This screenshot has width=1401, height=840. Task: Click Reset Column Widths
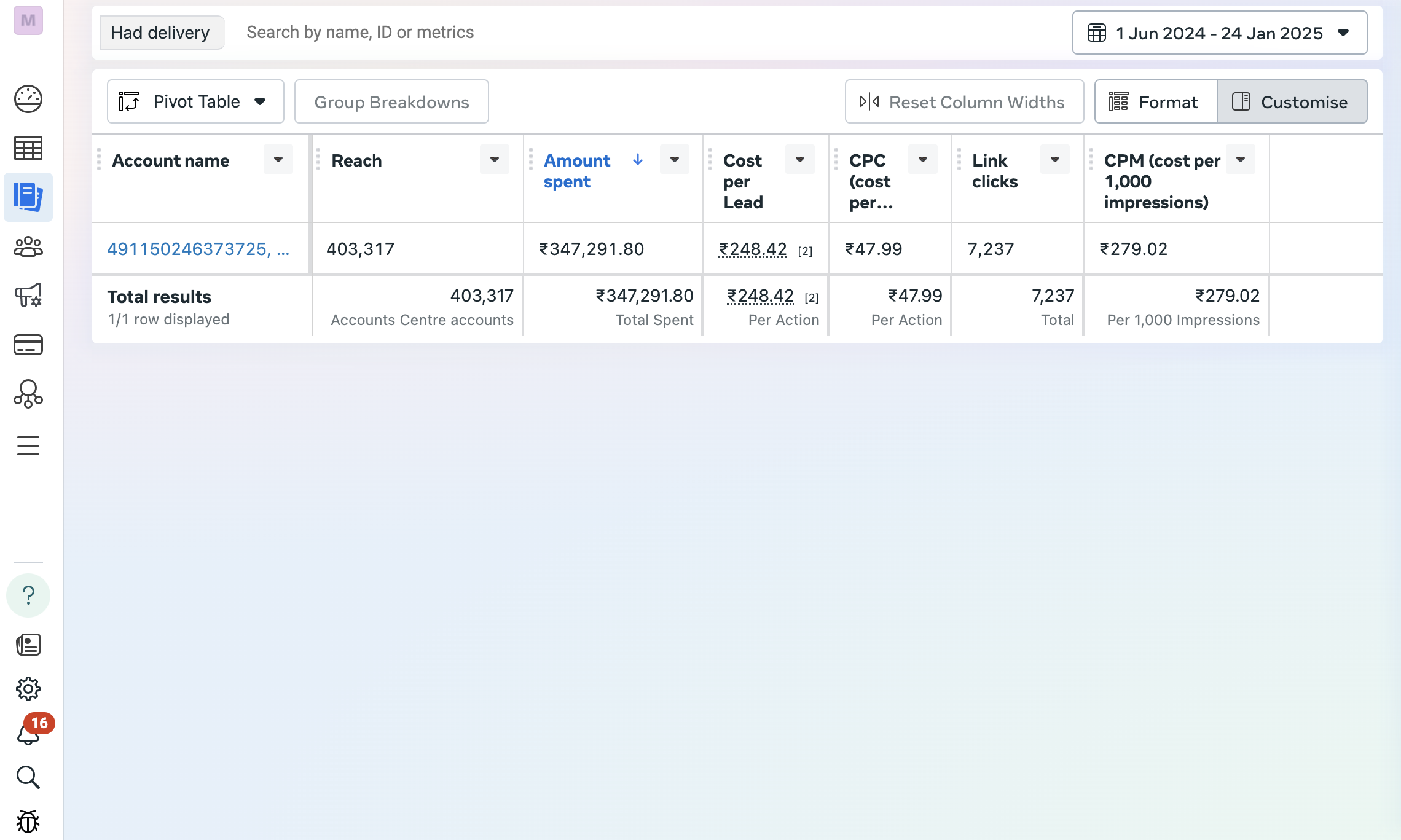click(x=964, y=102)
